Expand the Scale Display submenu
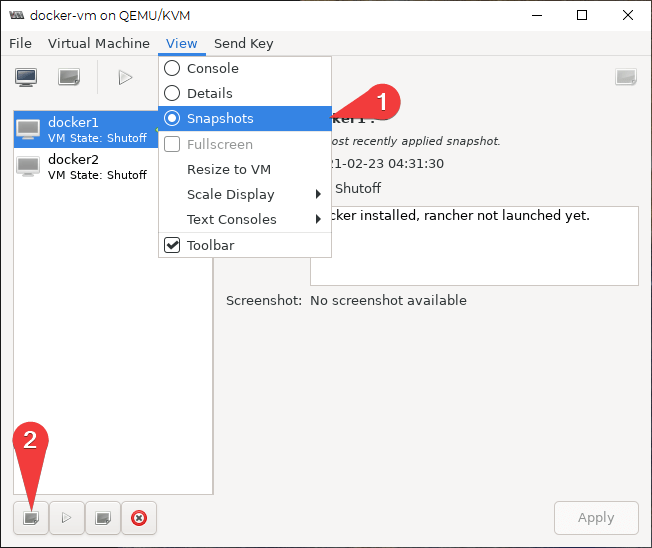This screenshot has height=548, width=652. coord(244,194)
